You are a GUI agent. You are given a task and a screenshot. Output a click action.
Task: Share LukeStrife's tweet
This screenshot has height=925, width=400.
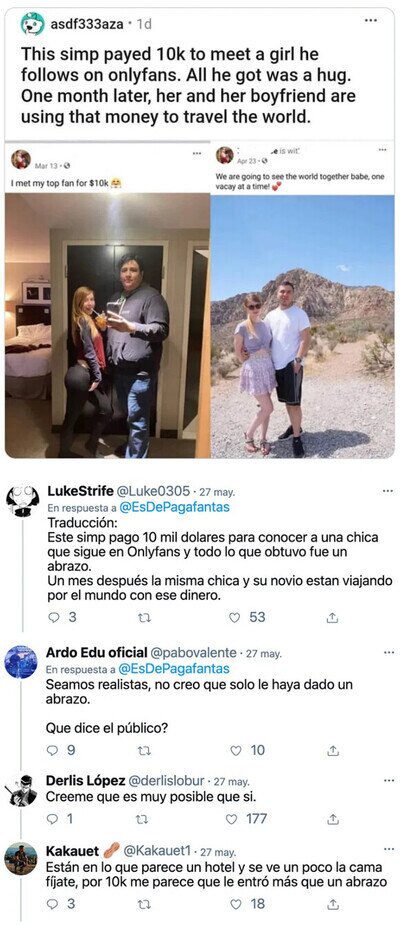click(x=332, y=617)
